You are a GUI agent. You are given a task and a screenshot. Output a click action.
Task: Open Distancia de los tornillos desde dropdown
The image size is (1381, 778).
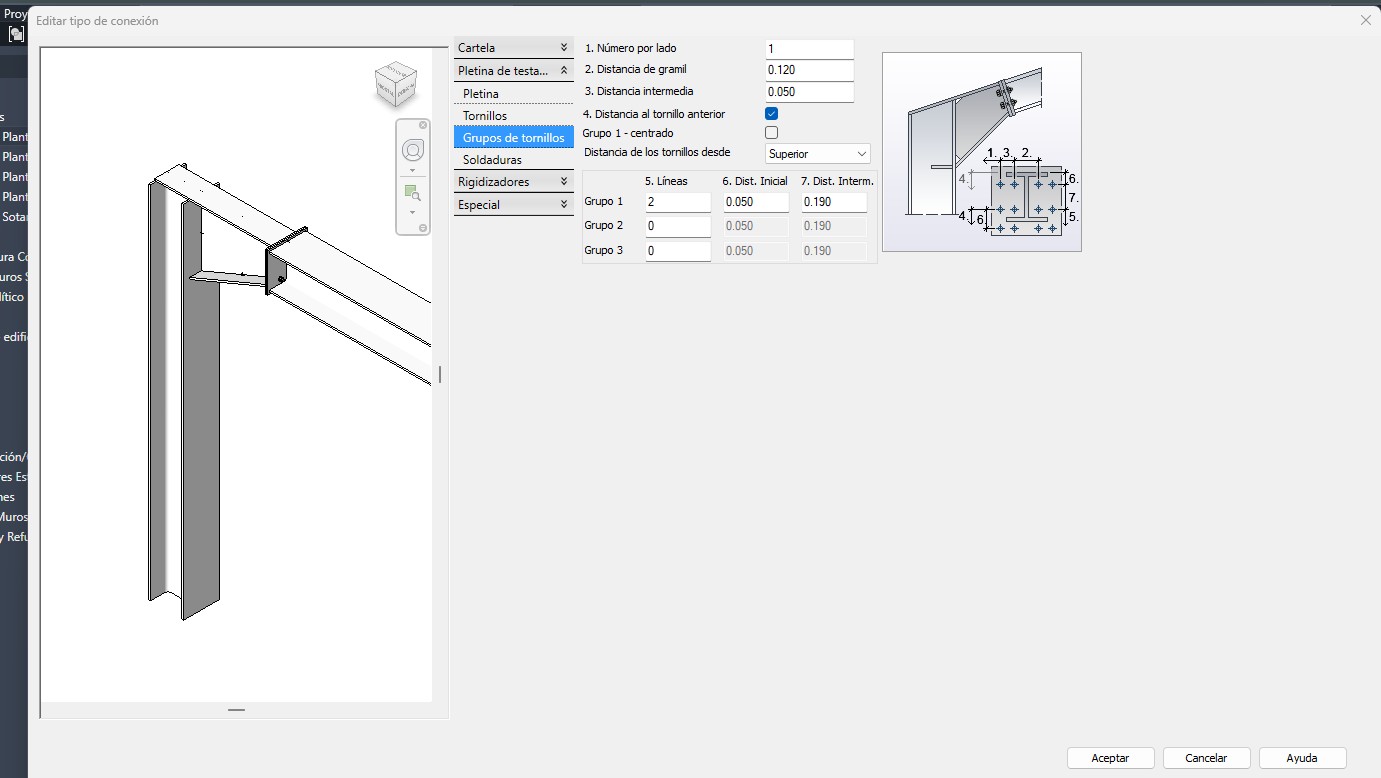818,154
